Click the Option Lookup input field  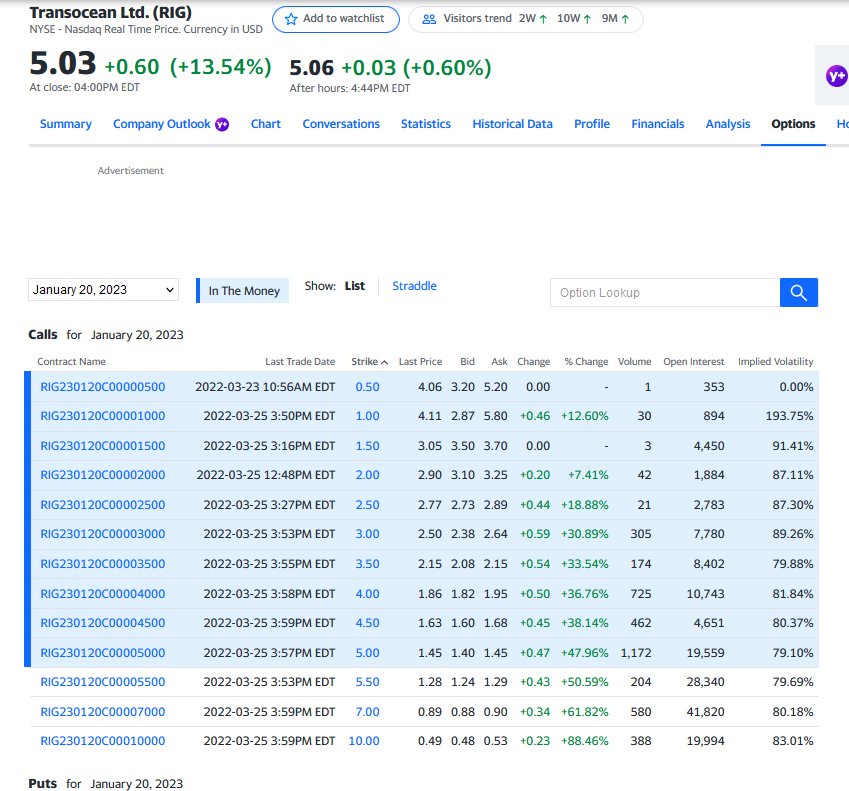pyautogui.click(x=665, y=292)
